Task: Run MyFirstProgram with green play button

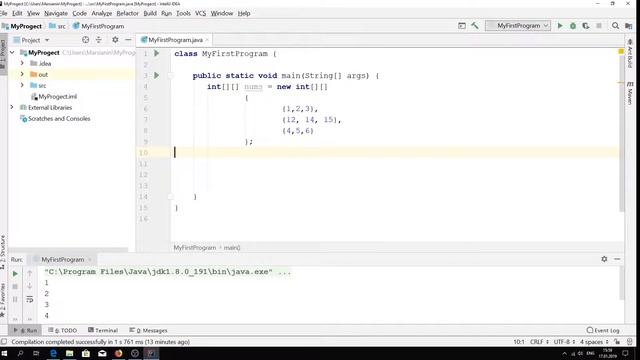Action: [x=560, y=26]
